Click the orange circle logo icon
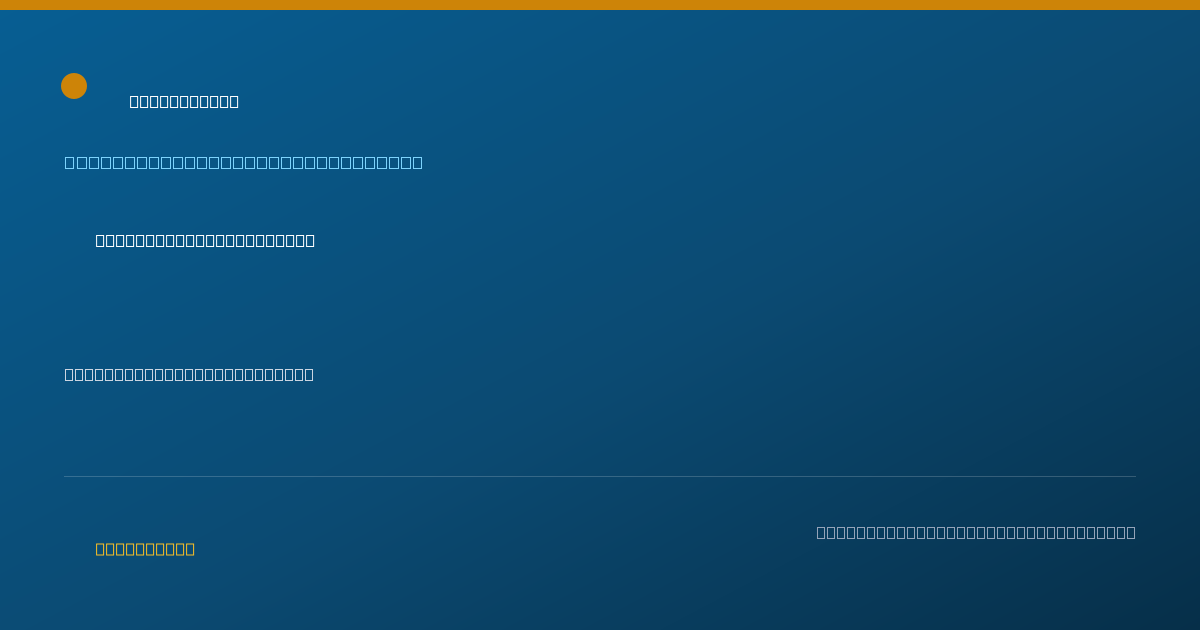The width and height of the screenshot is (1200, 630). pyautogui.click(x=74, y=86)
